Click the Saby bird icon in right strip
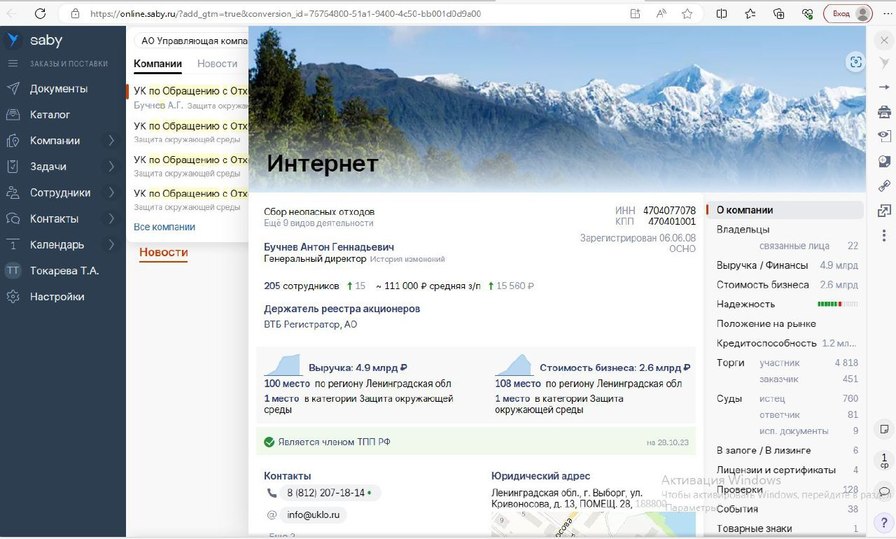 pos(884,63)
